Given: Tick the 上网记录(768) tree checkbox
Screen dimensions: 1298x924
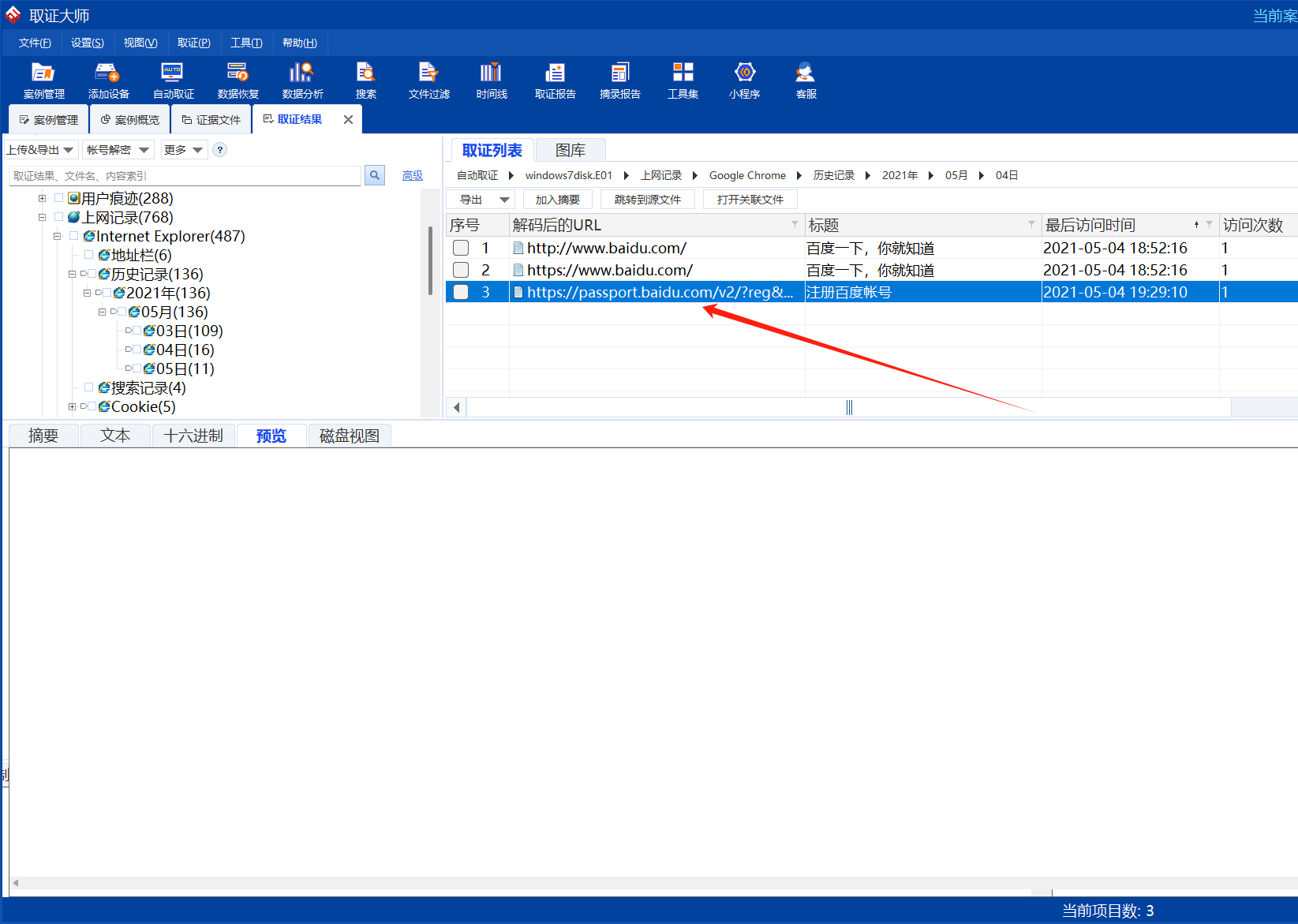Looking at the screenshot, I should click(59, 217).
